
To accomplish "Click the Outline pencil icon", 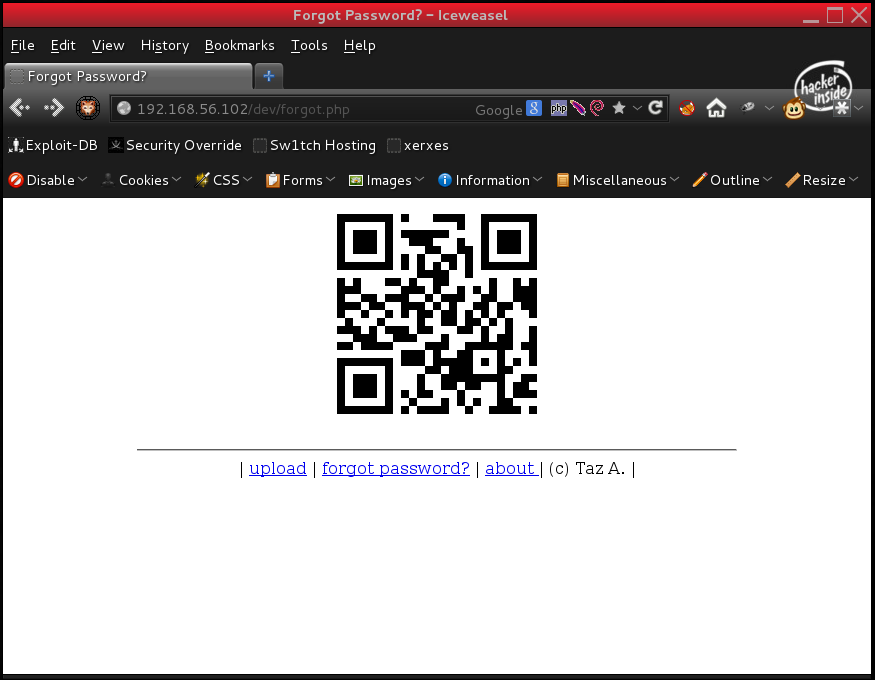I will 699,180.
